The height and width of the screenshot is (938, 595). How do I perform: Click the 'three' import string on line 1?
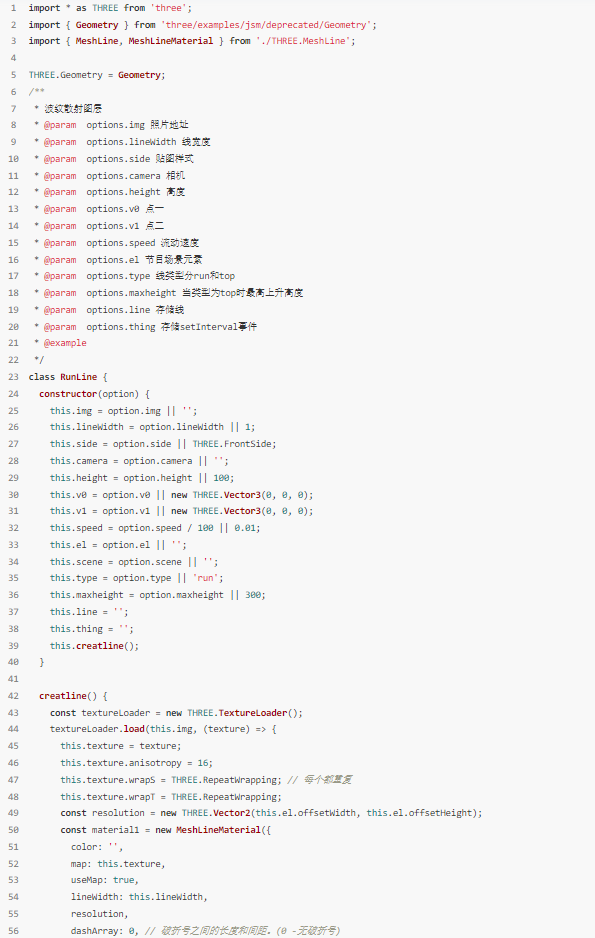tap(170, 8)
